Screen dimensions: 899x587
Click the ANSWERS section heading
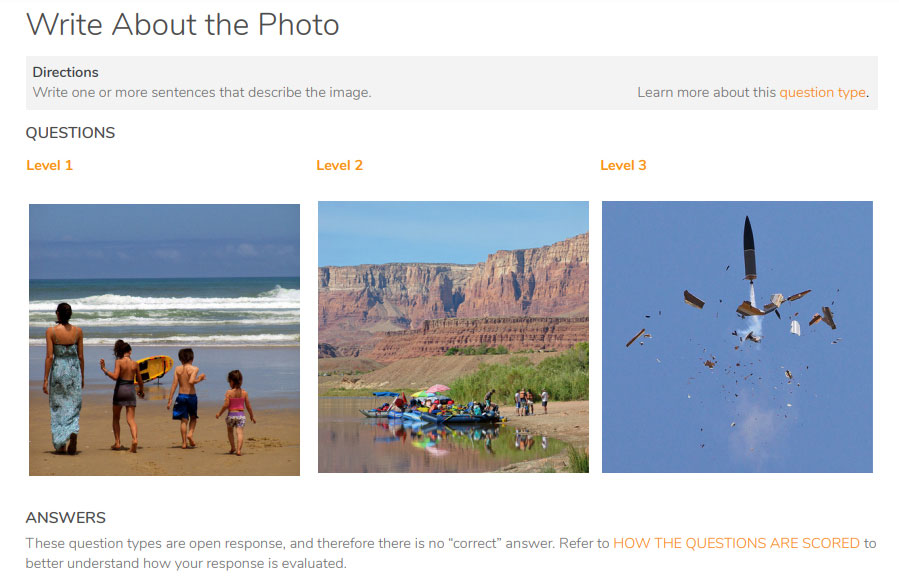[66, 518]
